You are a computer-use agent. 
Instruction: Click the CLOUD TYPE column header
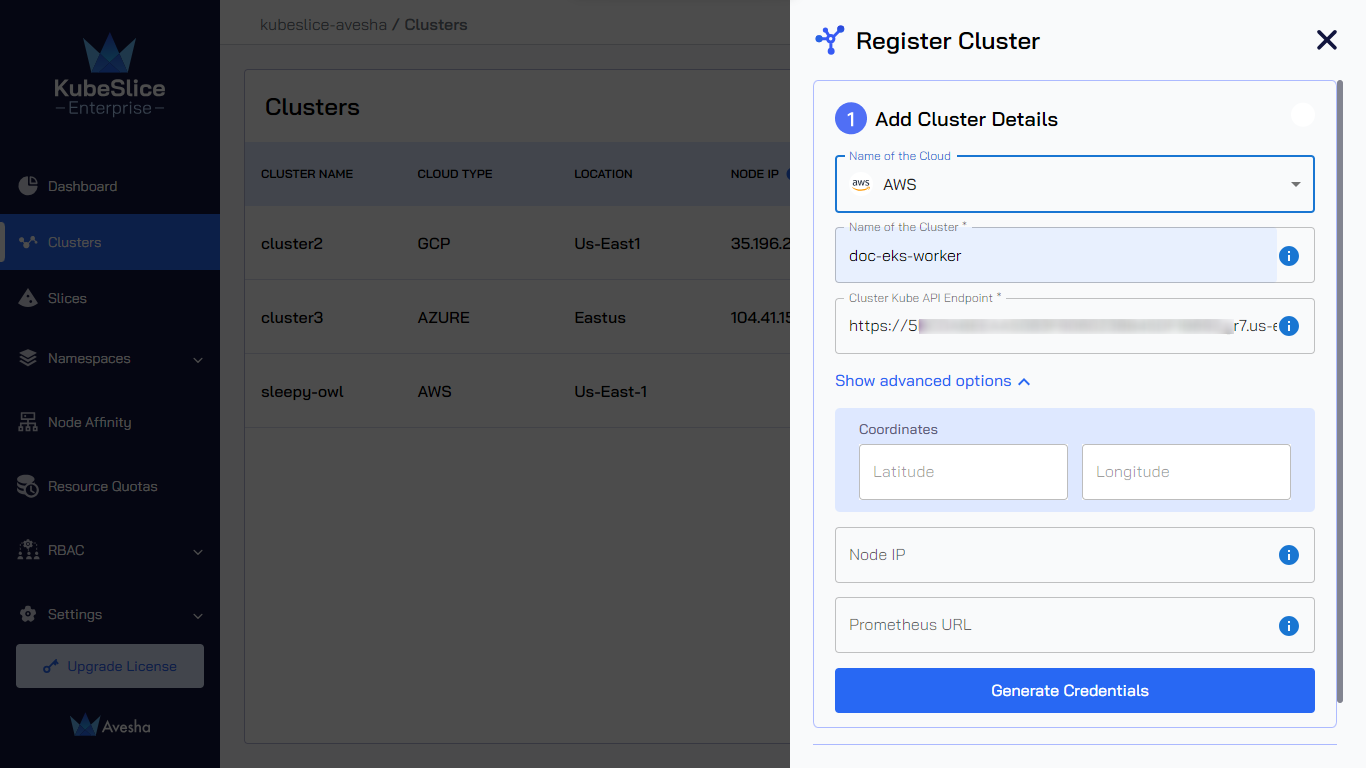(455, 174)
